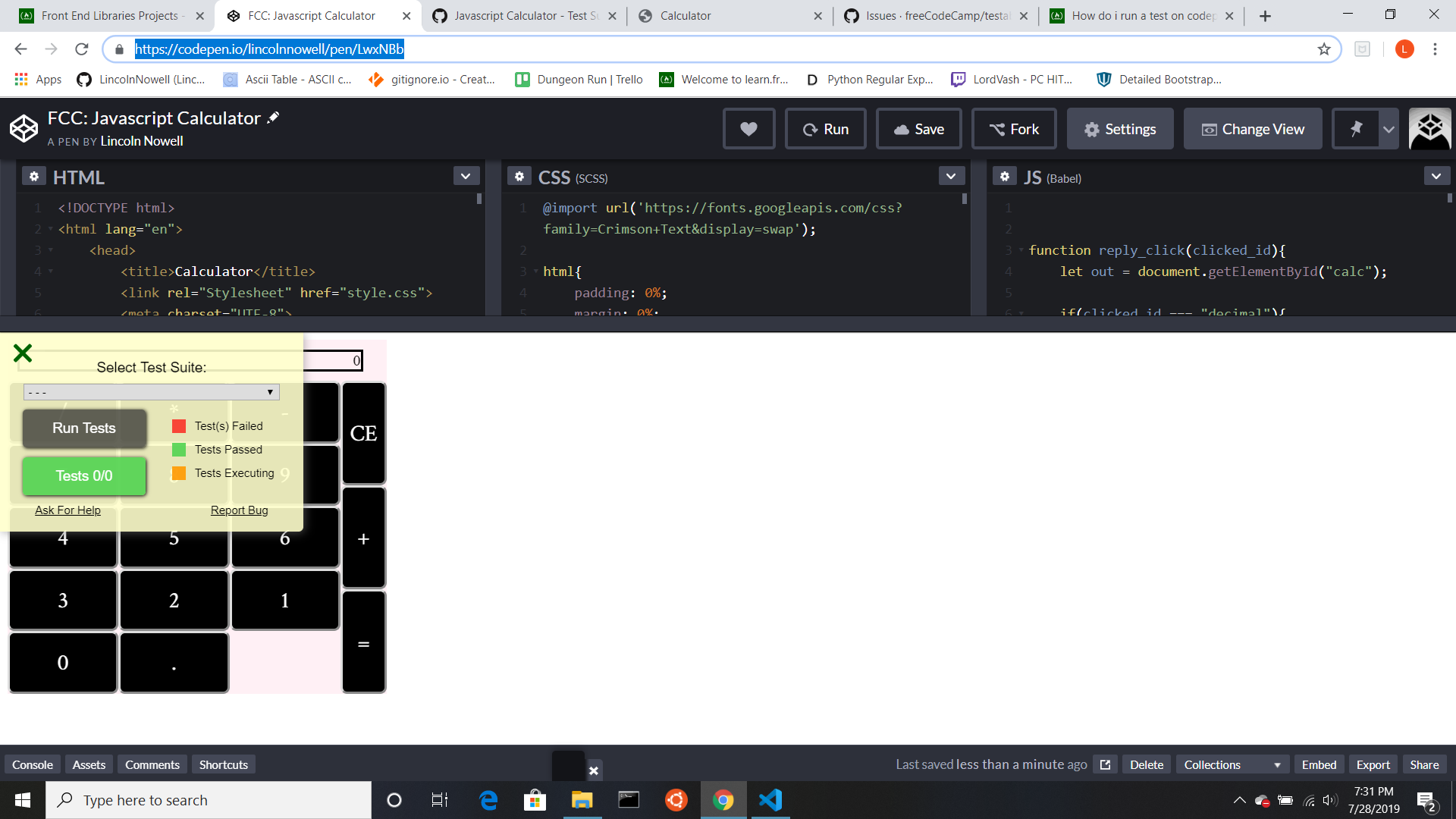Like the pen with the heart icon

749,128
